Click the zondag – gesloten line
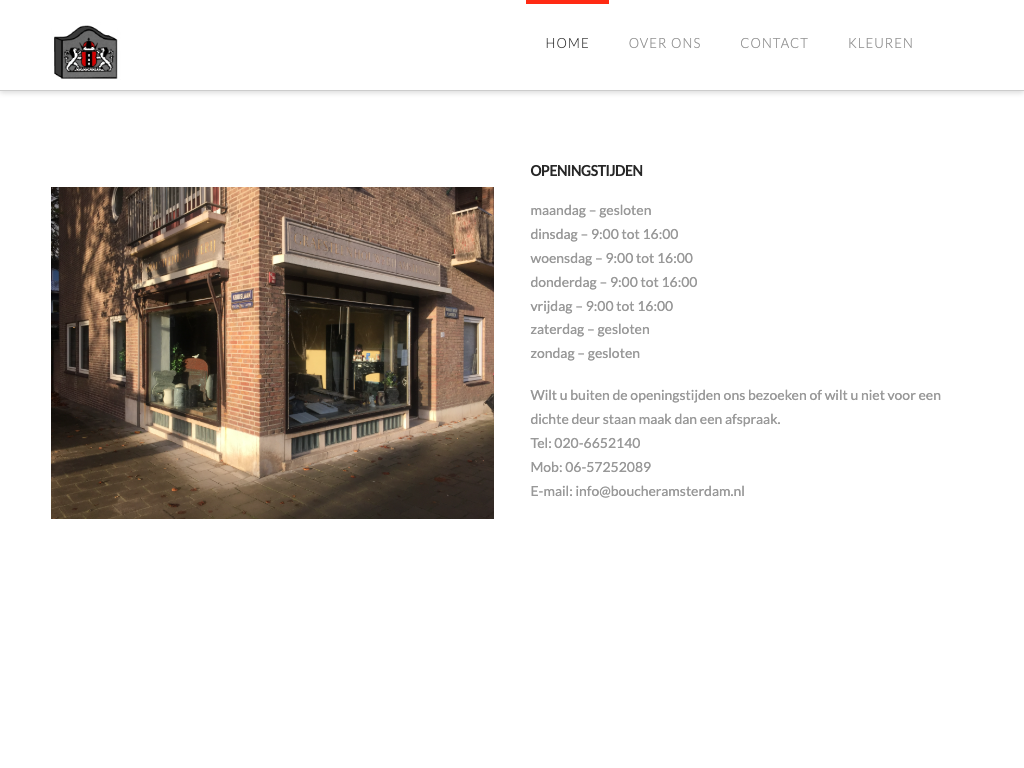The image size is (1024, 768). pos(585,353)
